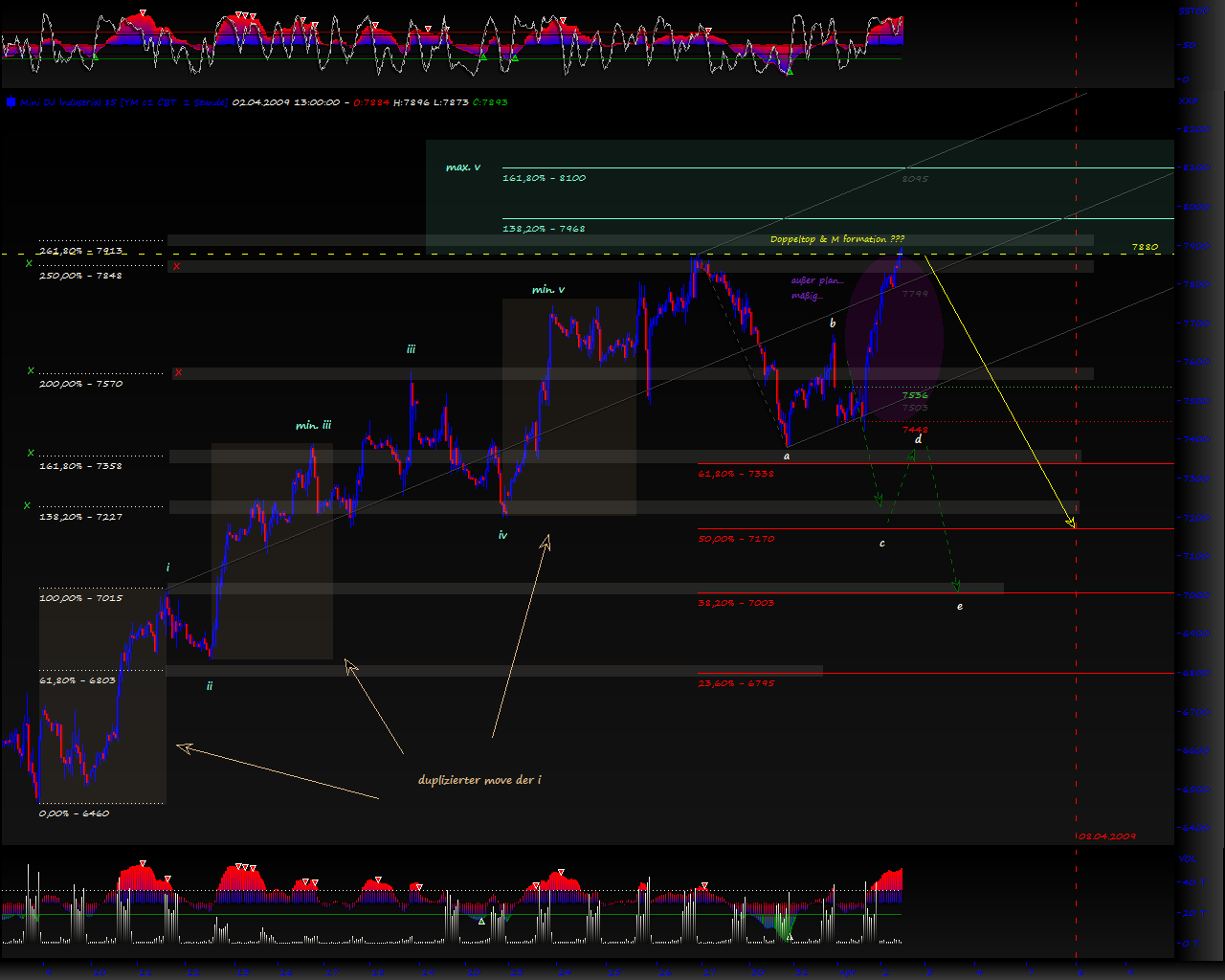
Task: Click the white corrective wave label 'e'
Action: click(x=960, y=606)
